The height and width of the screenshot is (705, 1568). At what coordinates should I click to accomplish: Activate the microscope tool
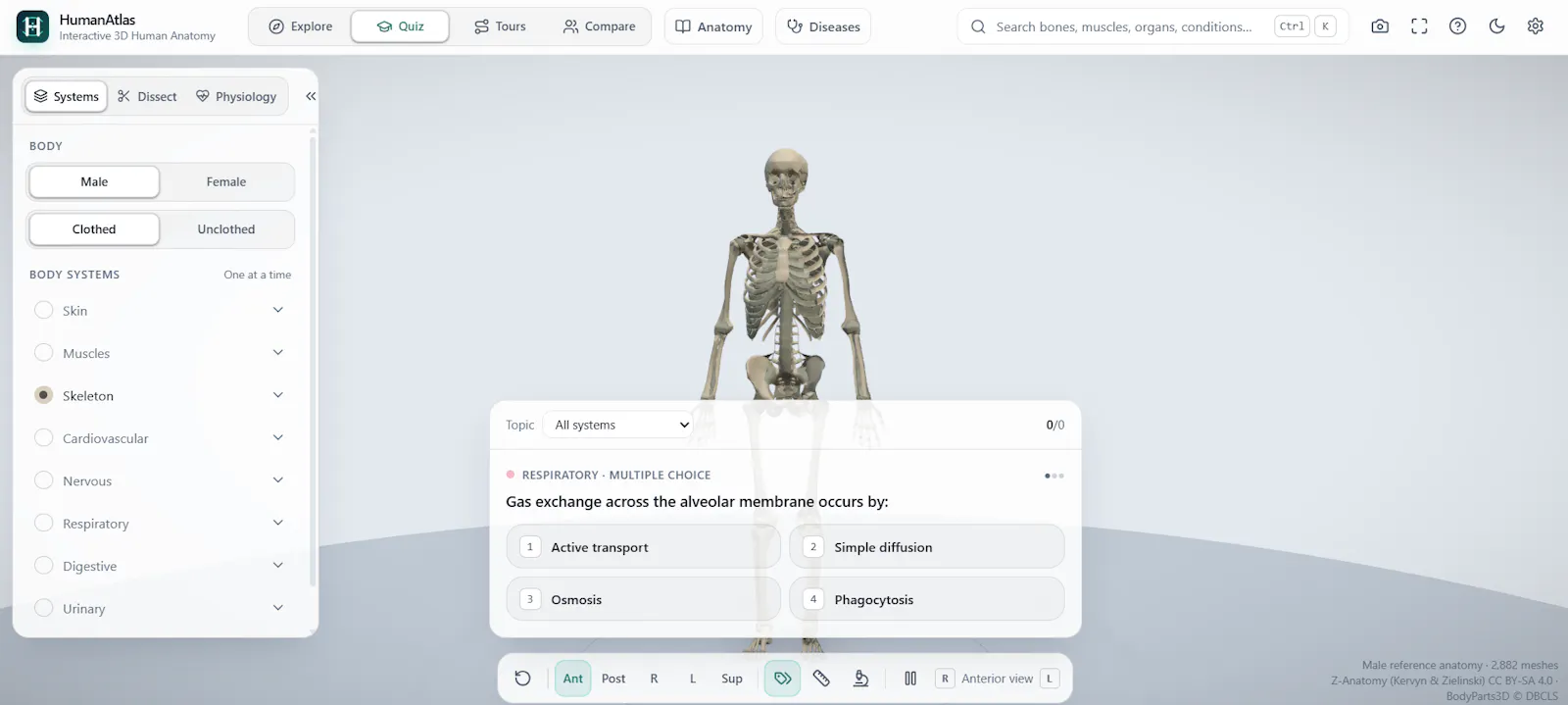[x=860, y=679]
